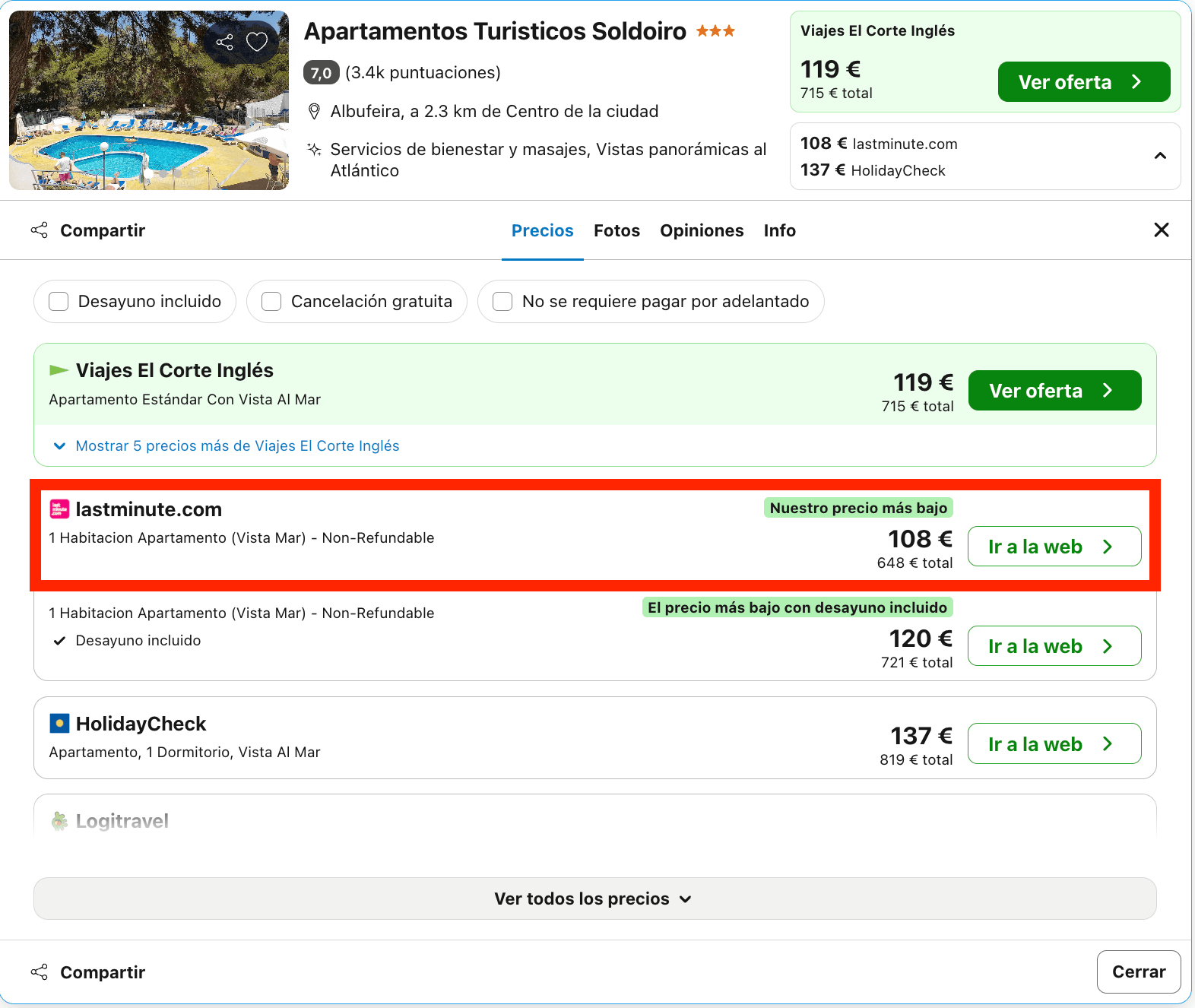Click the 7,0 rating badge

click(321, 73)
